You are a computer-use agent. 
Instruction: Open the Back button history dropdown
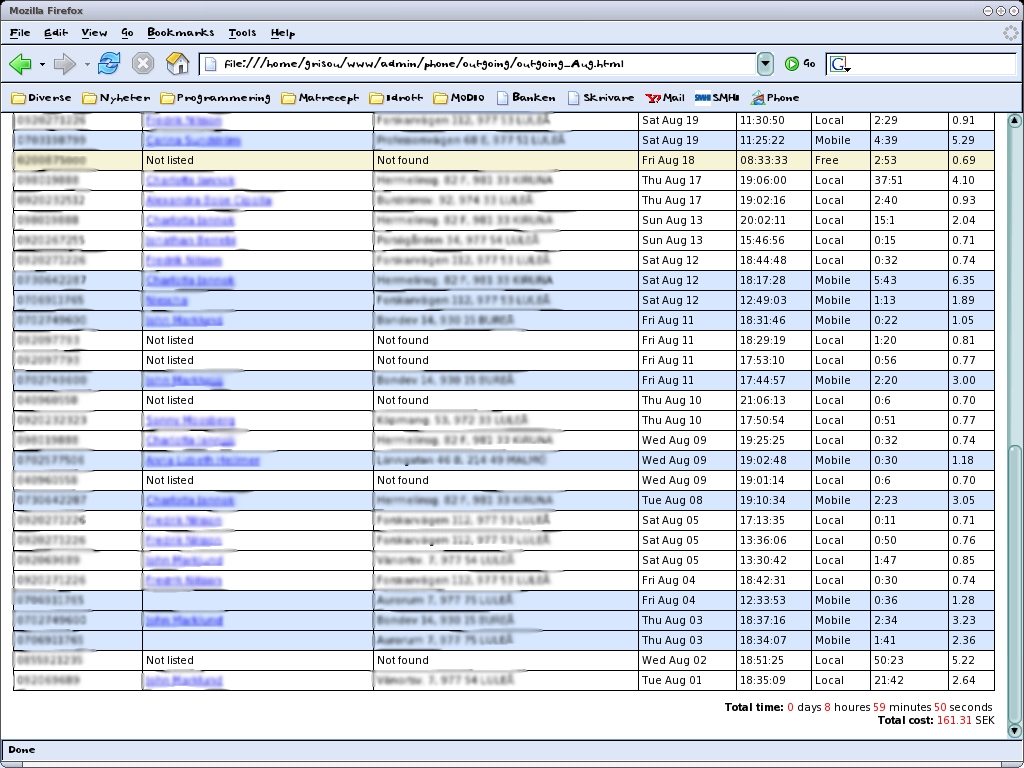pyautogui.click(x=42, y=65)
